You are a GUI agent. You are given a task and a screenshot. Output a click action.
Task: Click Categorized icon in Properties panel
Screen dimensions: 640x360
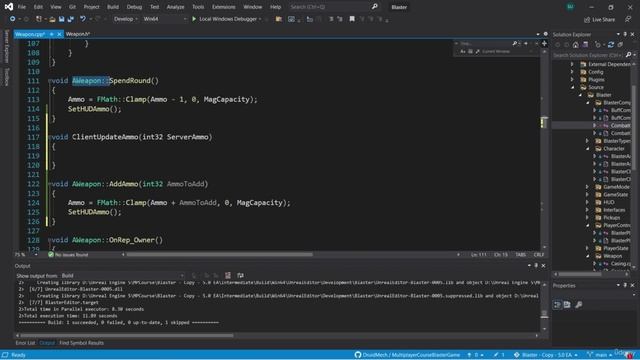pyautogui.click(x=558, y=304)
